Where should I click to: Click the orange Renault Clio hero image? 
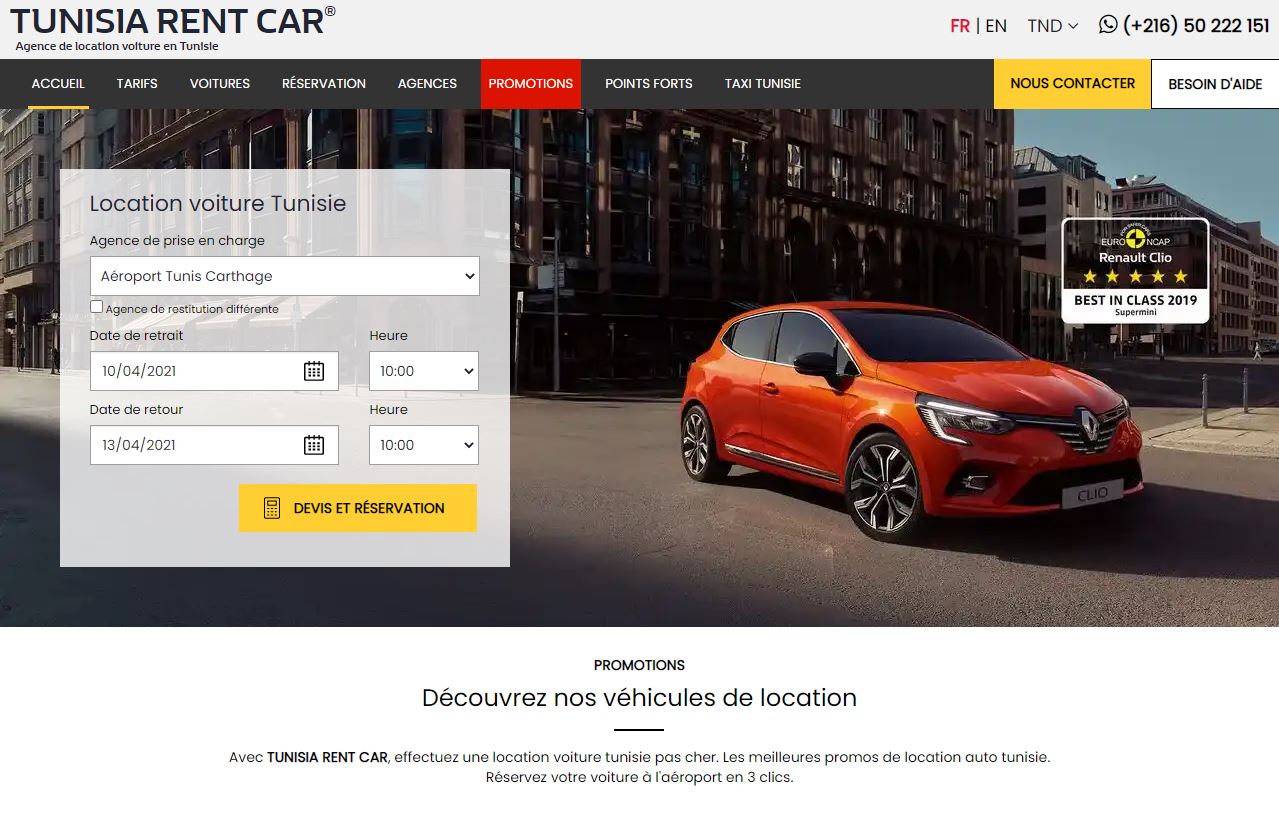pos(910,420)
